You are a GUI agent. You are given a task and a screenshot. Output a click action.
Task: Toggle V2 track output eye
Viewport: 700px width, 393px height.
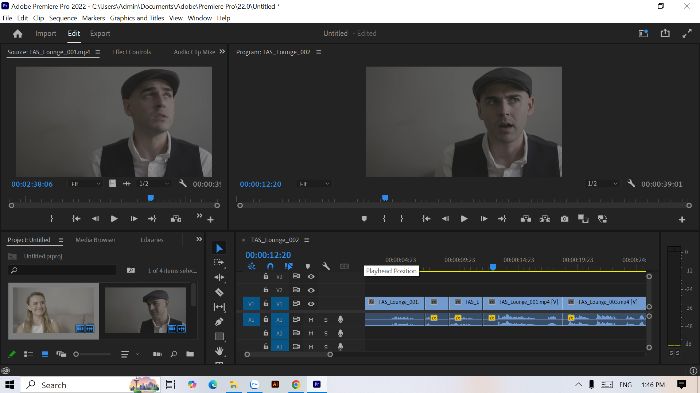(311, 290)
